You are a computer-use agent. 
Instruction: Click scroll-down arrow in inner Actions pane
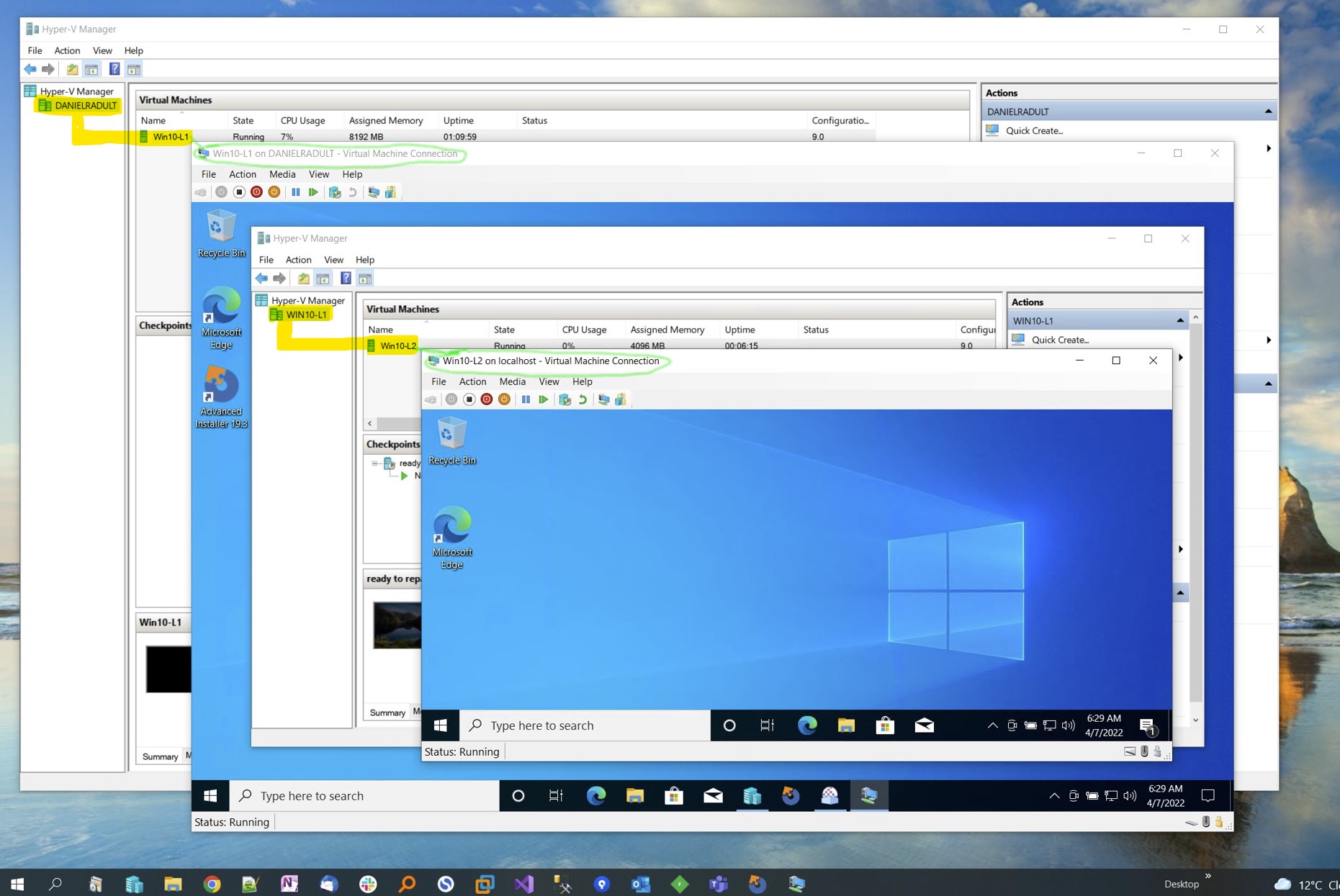[x=1195, y=720]
